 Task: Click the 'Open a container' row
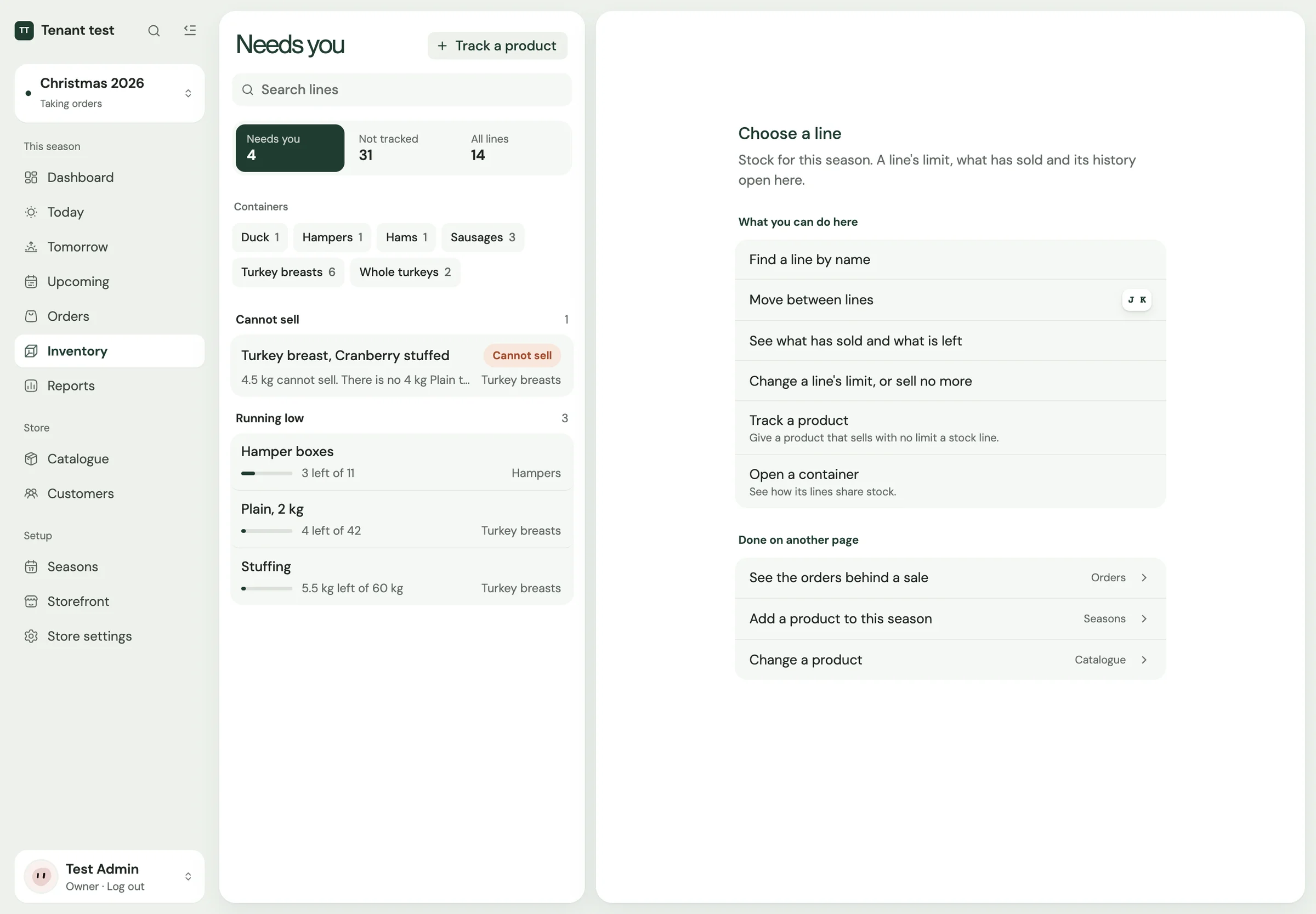pos(950,481)
